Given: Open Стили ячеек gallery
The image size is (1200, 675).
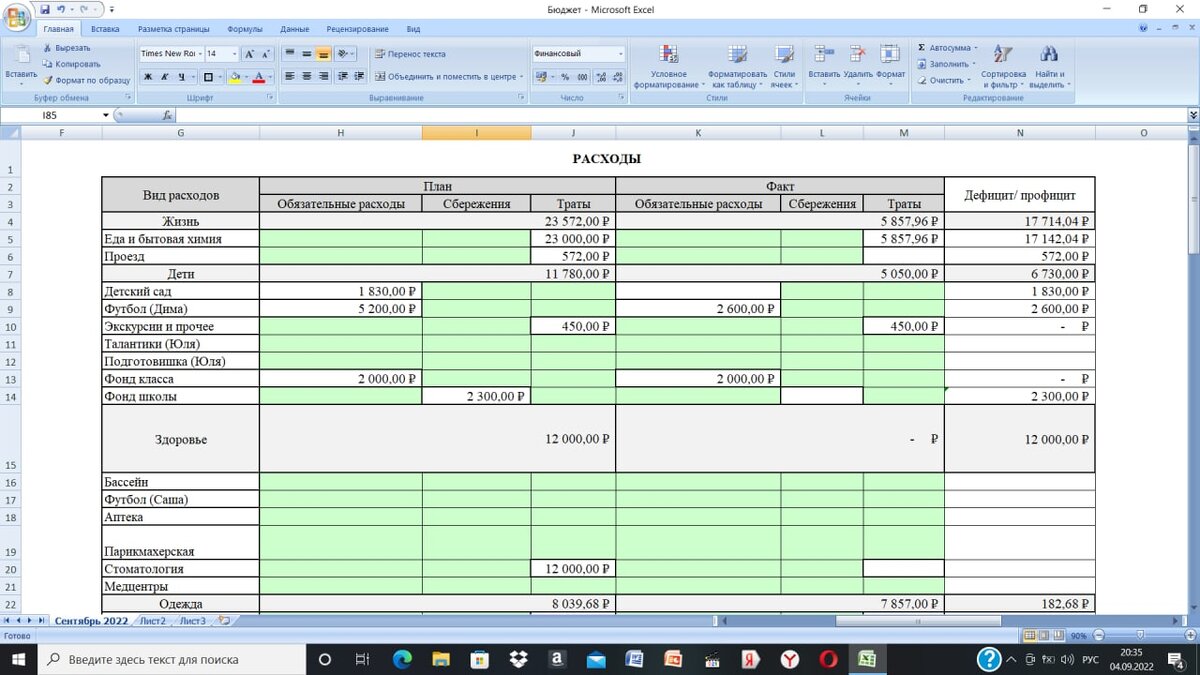Looking at the screenshot, I should click(784, 66).
